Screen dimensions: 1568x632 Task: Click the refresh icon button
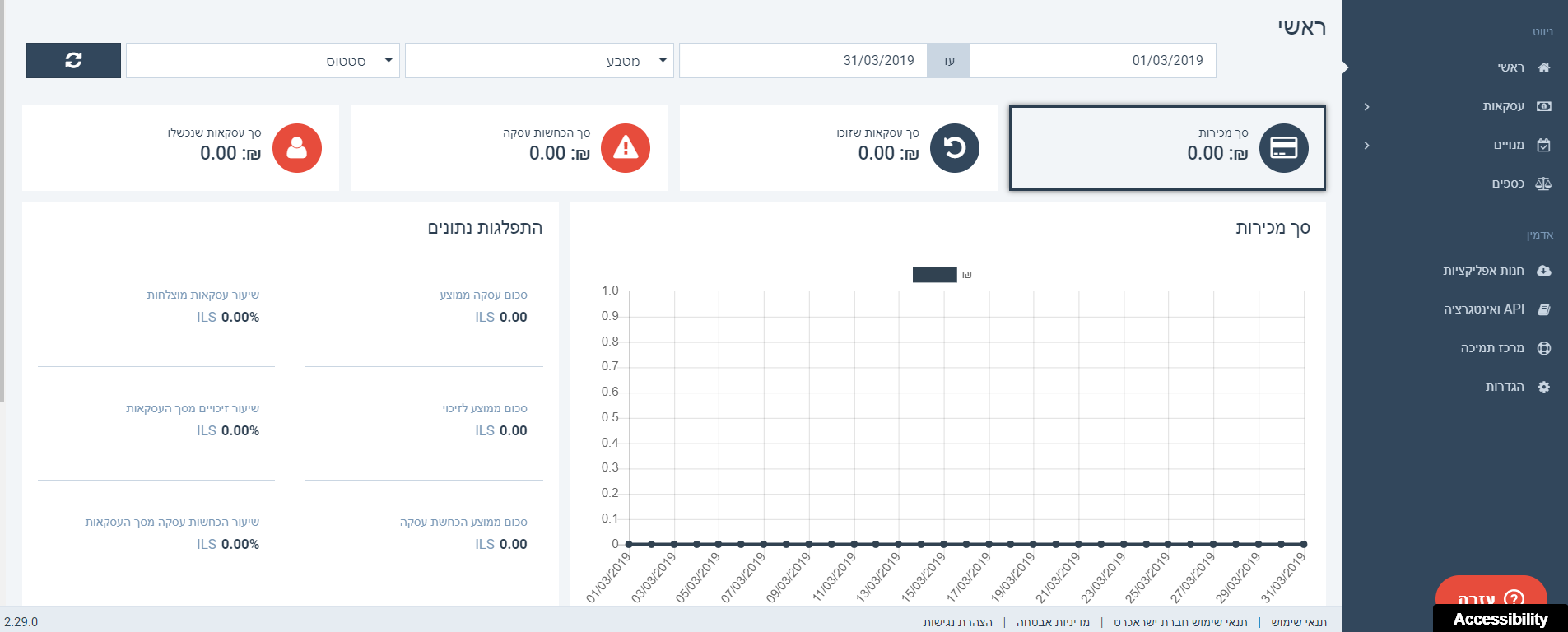[73, 60]
